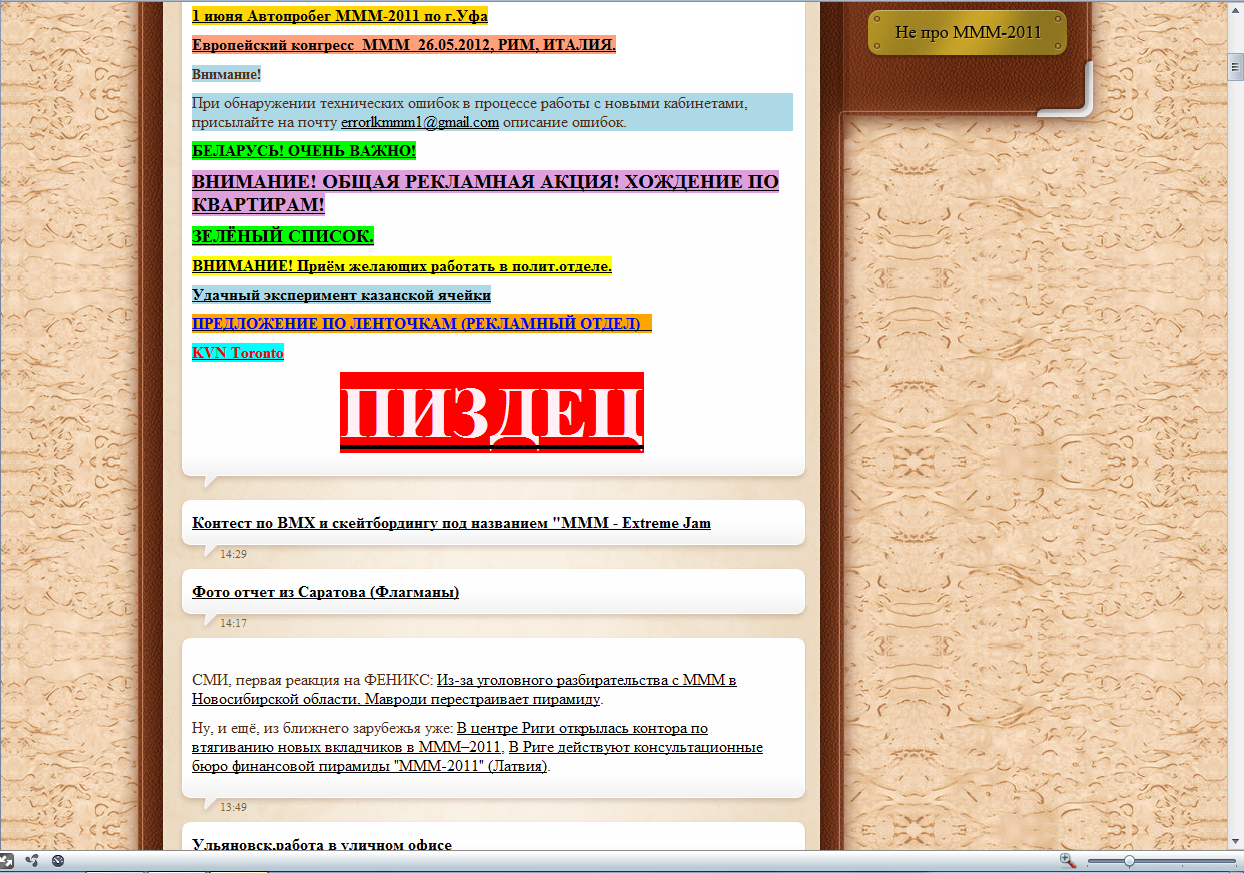This screenshot has height=873, width=1244.
Task: Open the Opera Link sync icon
Action: coord(32,860)
